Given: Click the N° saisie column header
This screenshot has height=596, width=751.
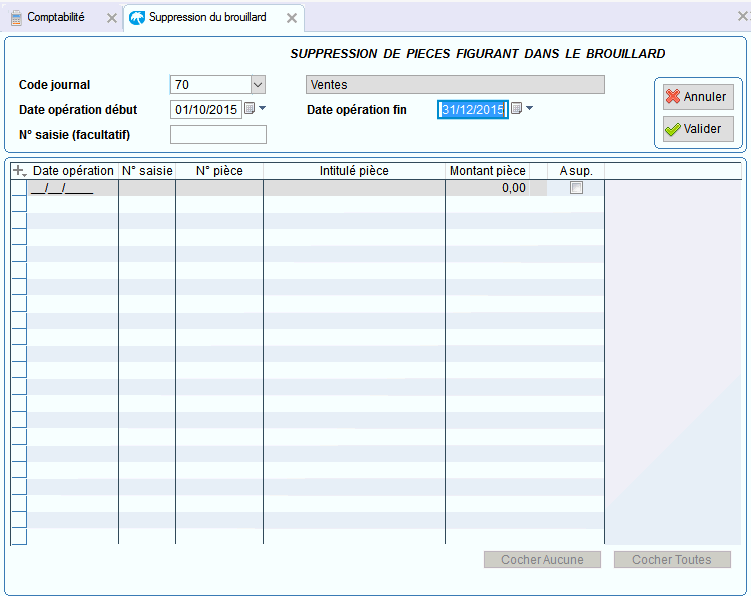Looking at the screenshot, I should pos(147,171).
